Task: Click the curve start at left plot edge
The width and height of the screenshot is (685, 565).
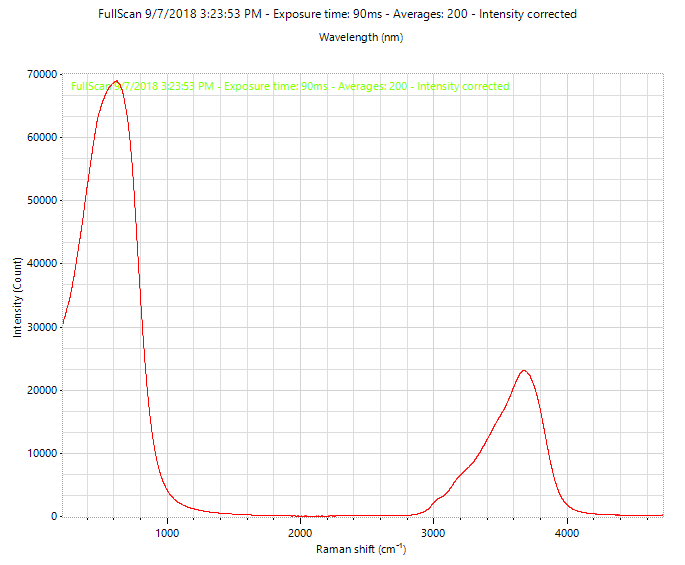Action: tap(63, 324)
